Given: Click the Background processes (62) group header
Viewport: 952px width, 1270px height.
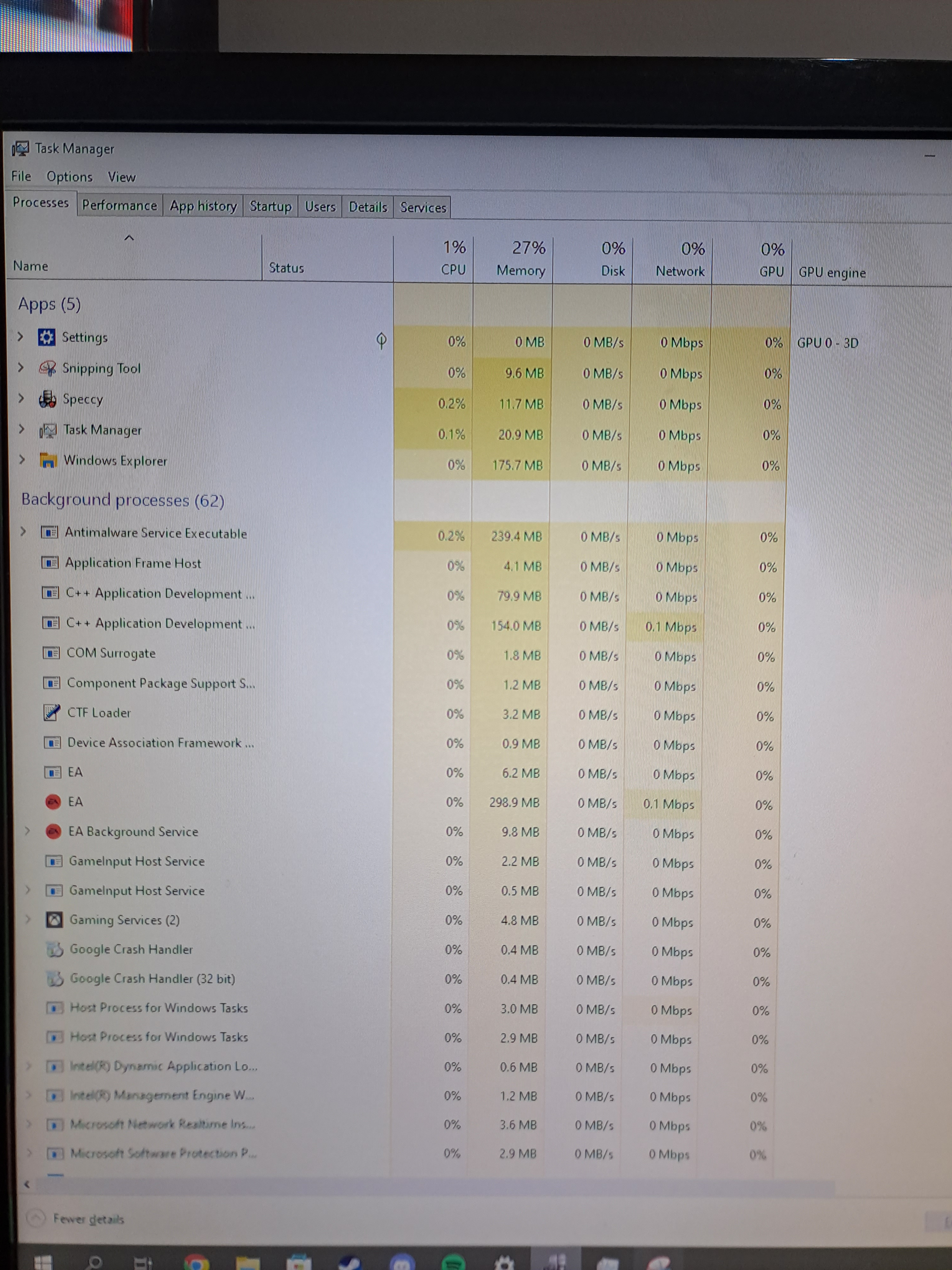Looking at the screenshot, I should (122, 500).
